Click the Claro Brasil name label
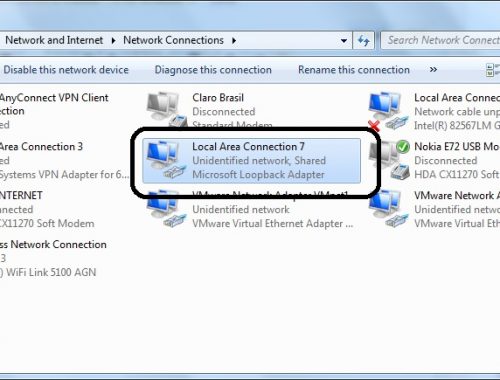This screenshot has height=380, width=500. [218, 98]
